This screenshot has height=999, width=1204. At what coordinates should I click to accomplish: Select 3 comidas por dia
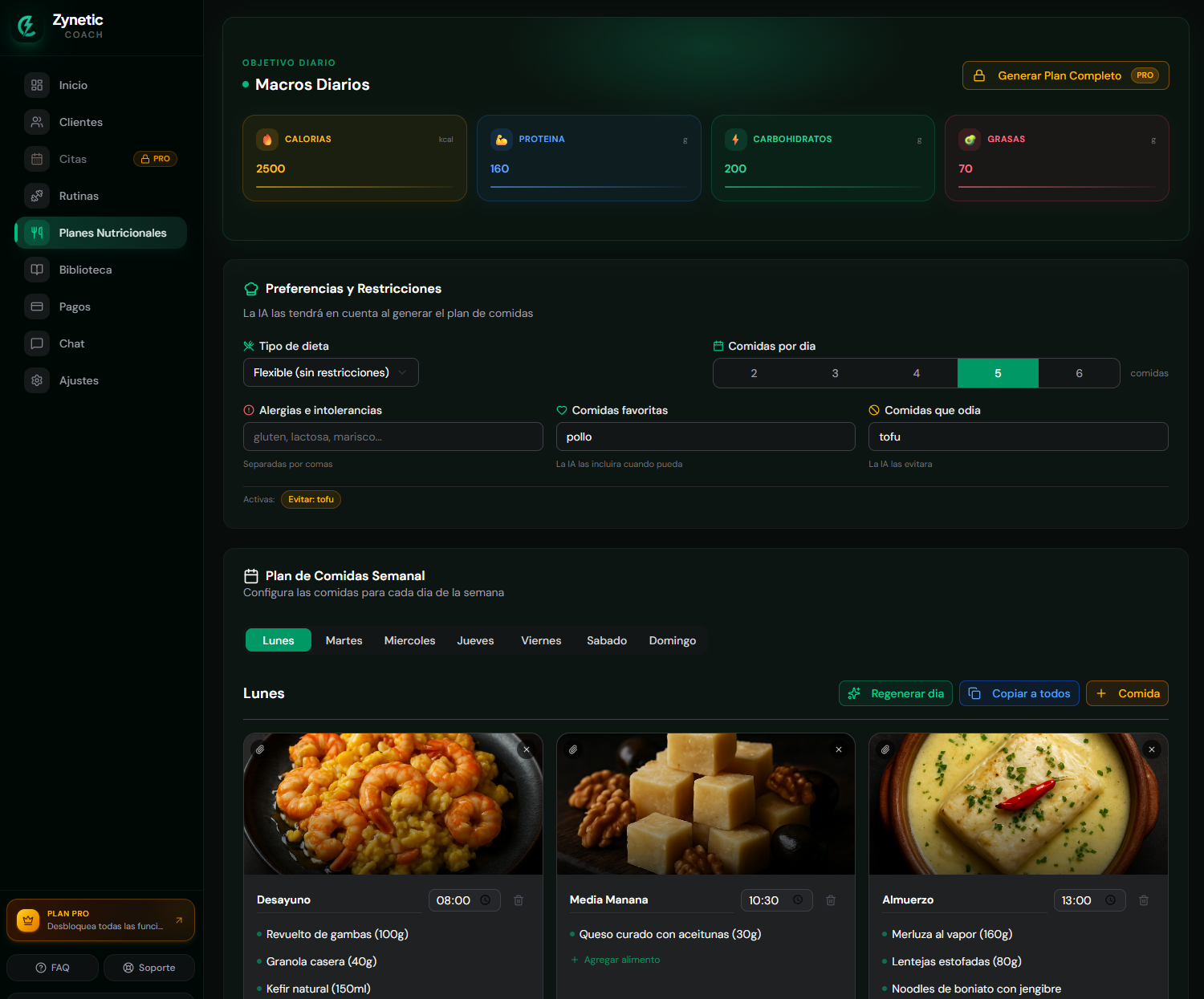[x=835, y=373]
